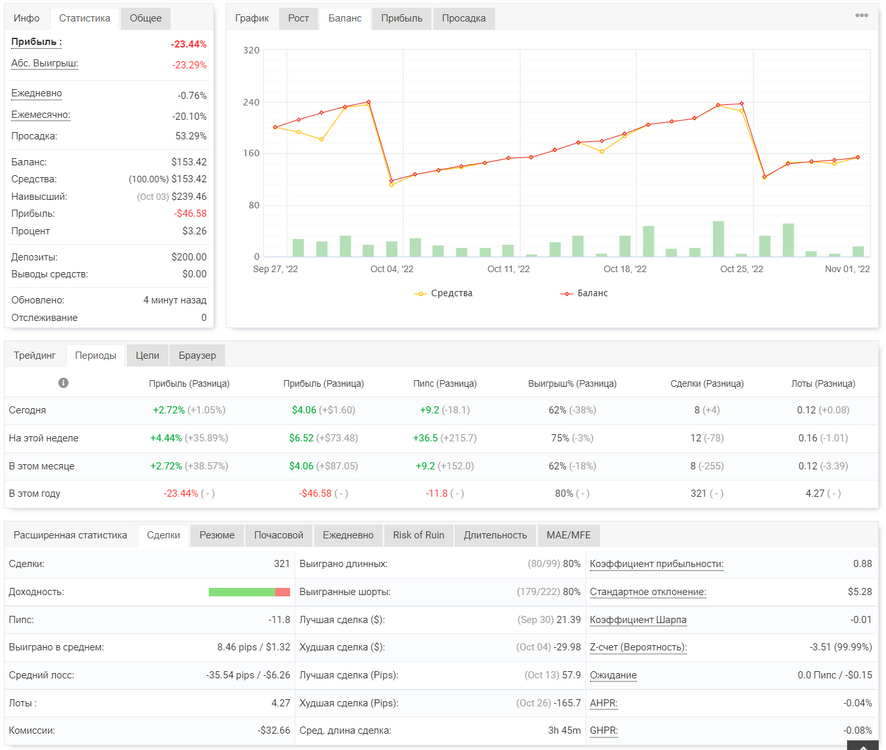
Task: Click the В этом году row label
Action: [34, 493]
